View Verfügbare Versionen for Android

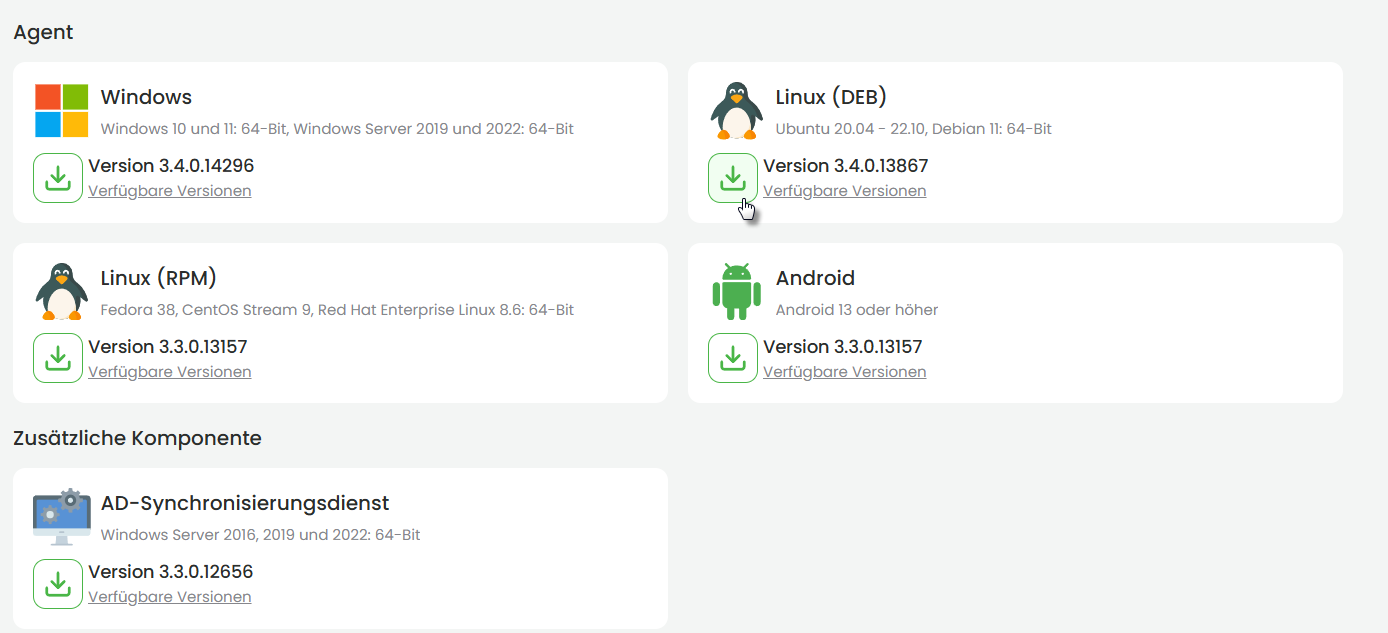click(845, 372)
